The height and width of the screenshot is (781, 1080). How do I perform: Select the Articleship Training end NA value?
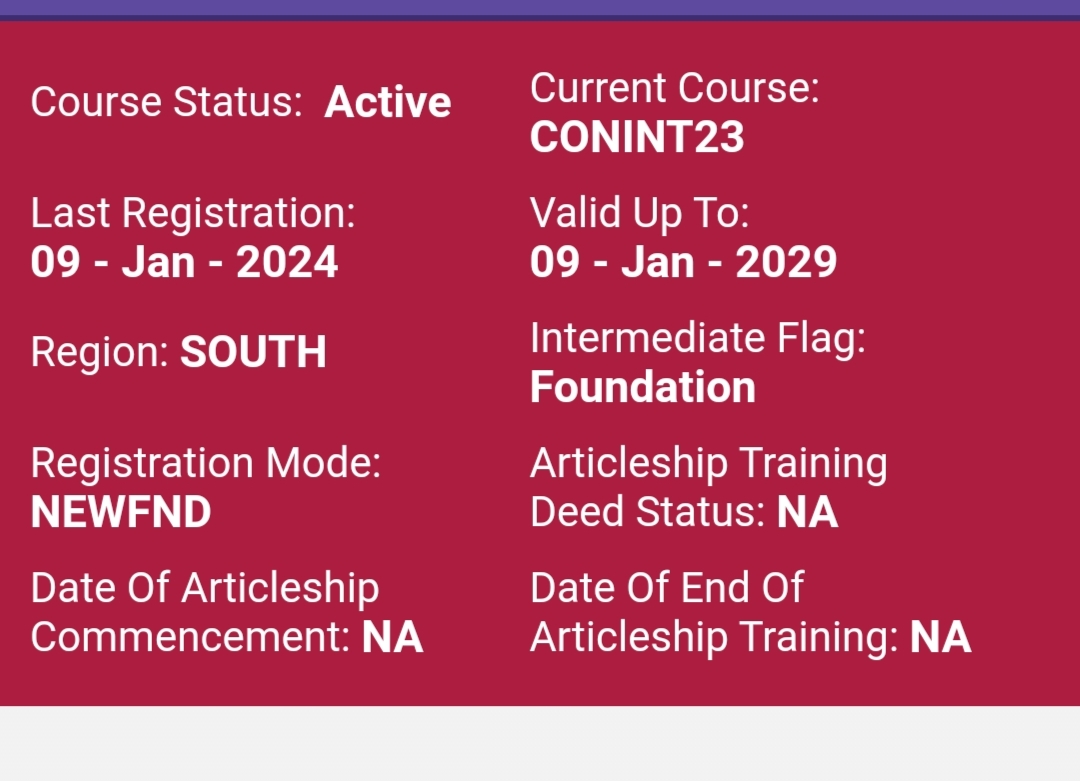[x=940, y=637]
